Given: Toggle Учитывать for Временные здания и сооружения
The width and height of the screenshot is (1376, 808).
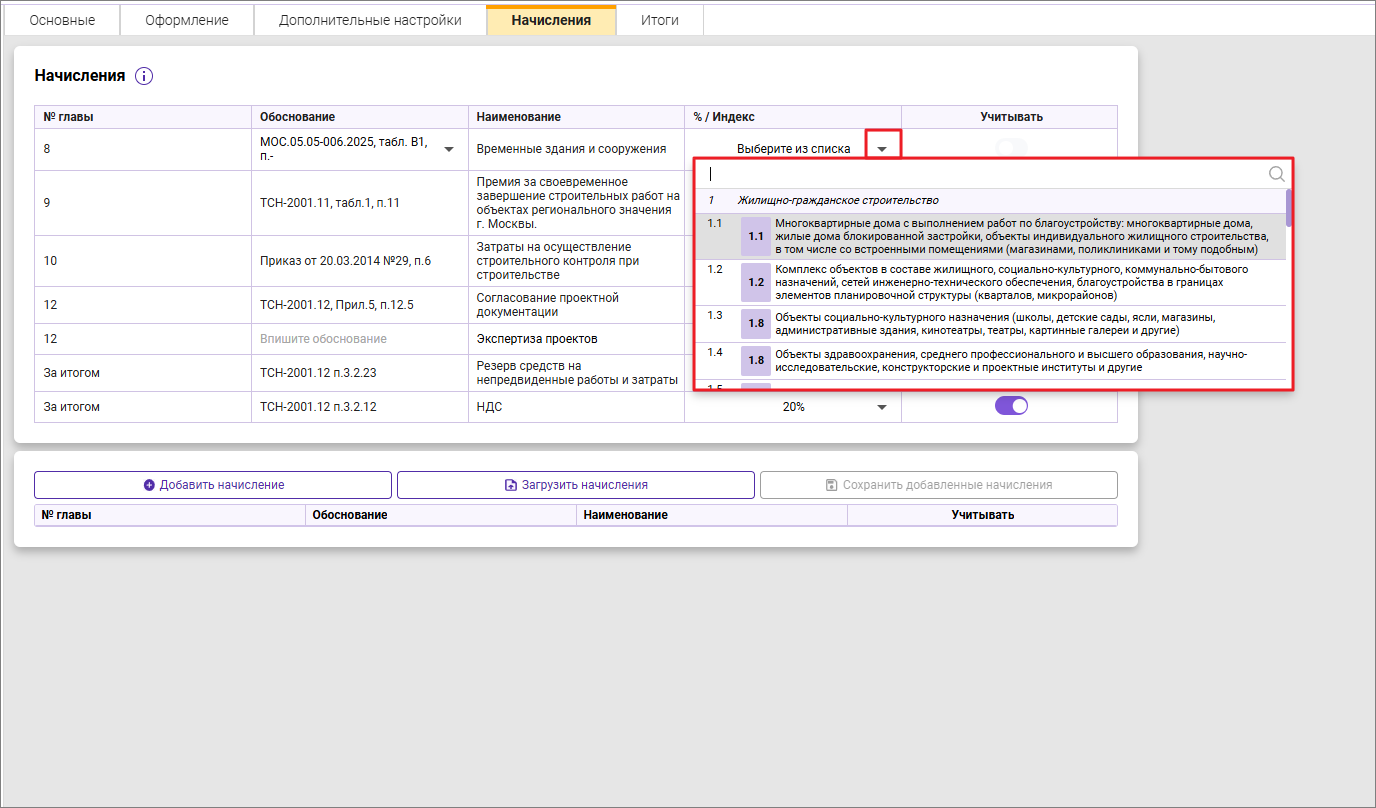Looking at the screenshot, I should click(1011, 148).
